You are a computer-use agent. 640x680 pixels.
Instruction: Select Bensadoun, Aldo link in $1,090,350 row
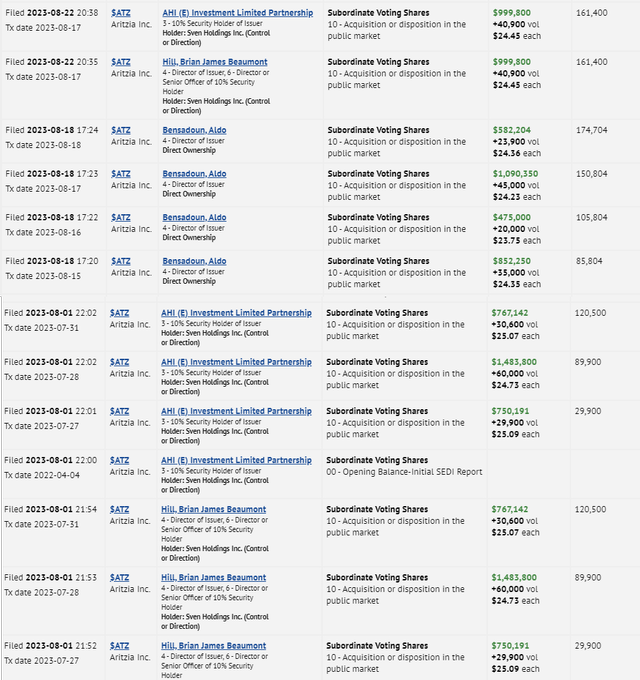click(194, 174)
